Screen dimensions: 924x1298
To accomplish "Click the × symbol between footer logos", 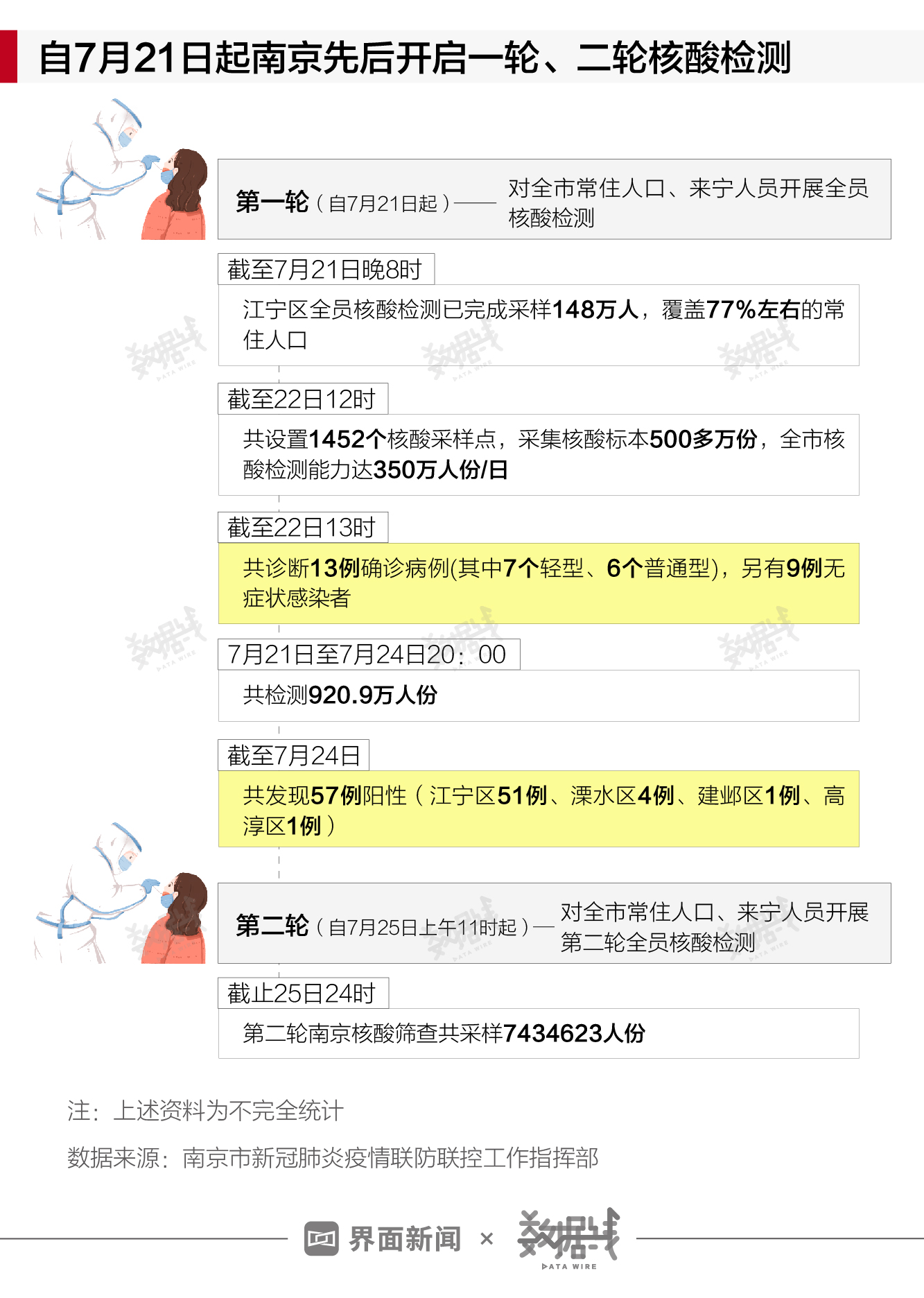I will [487, 1238].
